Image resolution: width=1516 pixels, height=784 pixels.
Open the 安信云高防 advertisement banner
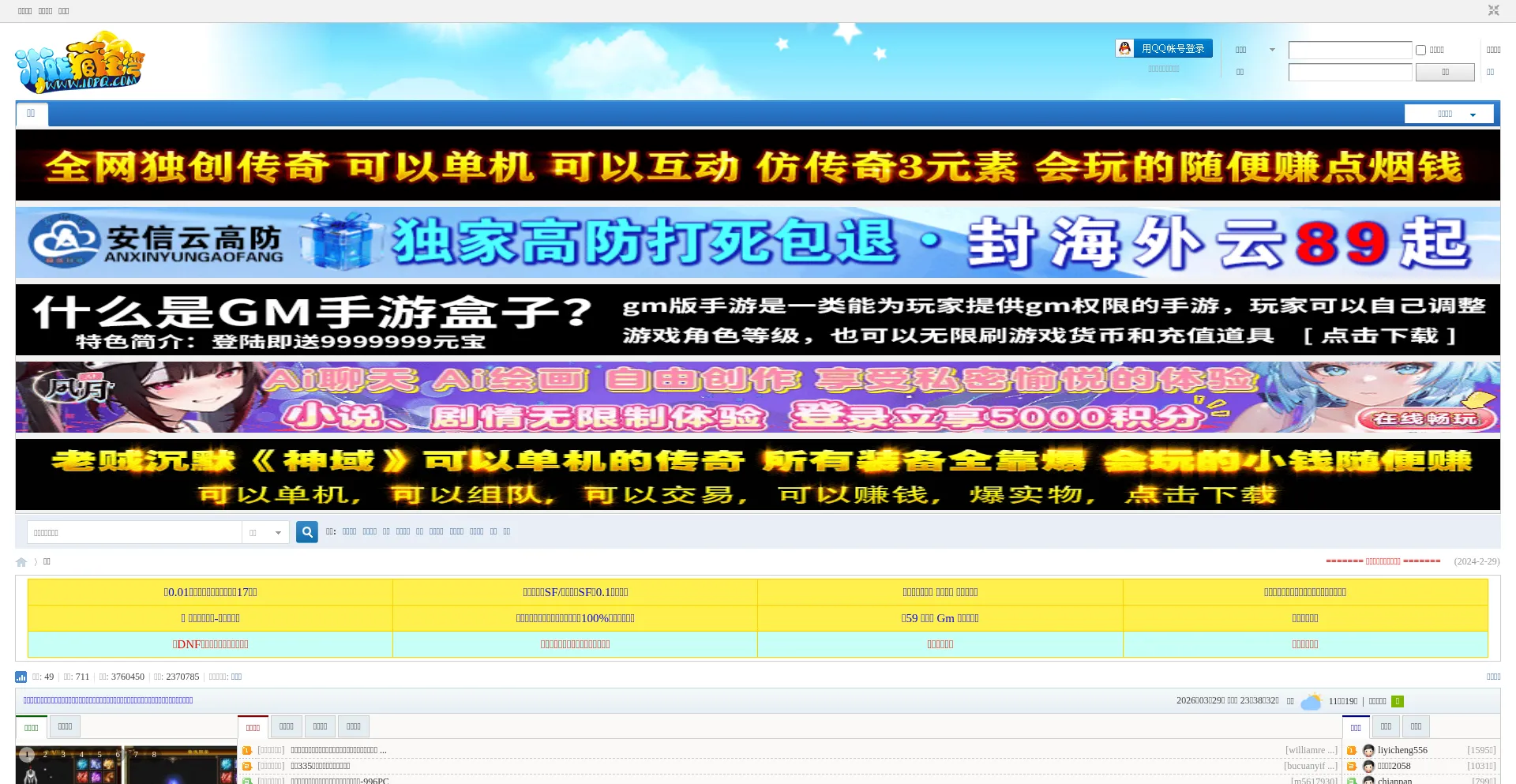(x=758, y=242)
